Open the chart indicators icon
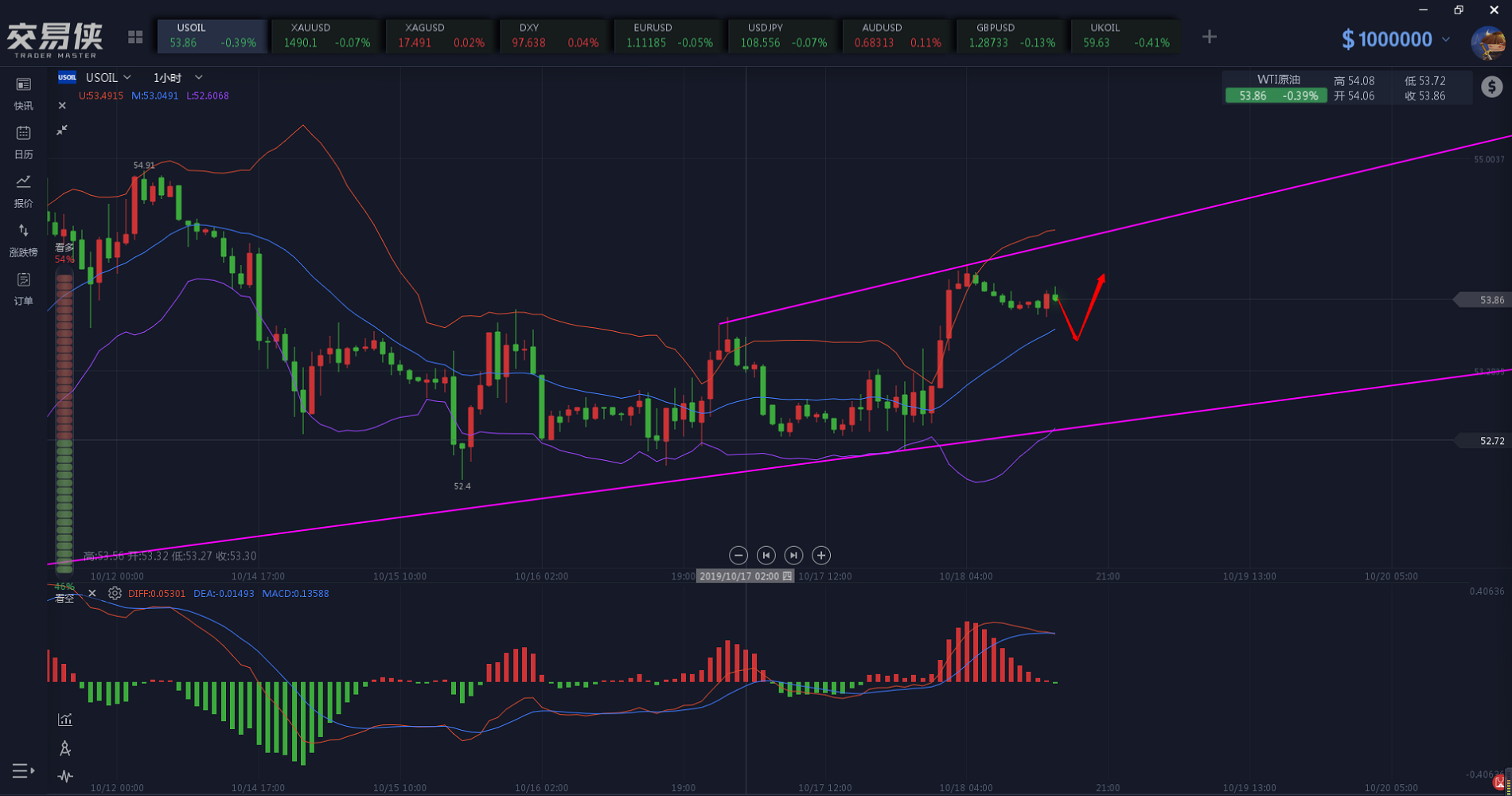Screen dimensions: 1512x796 tap(65, 720)
